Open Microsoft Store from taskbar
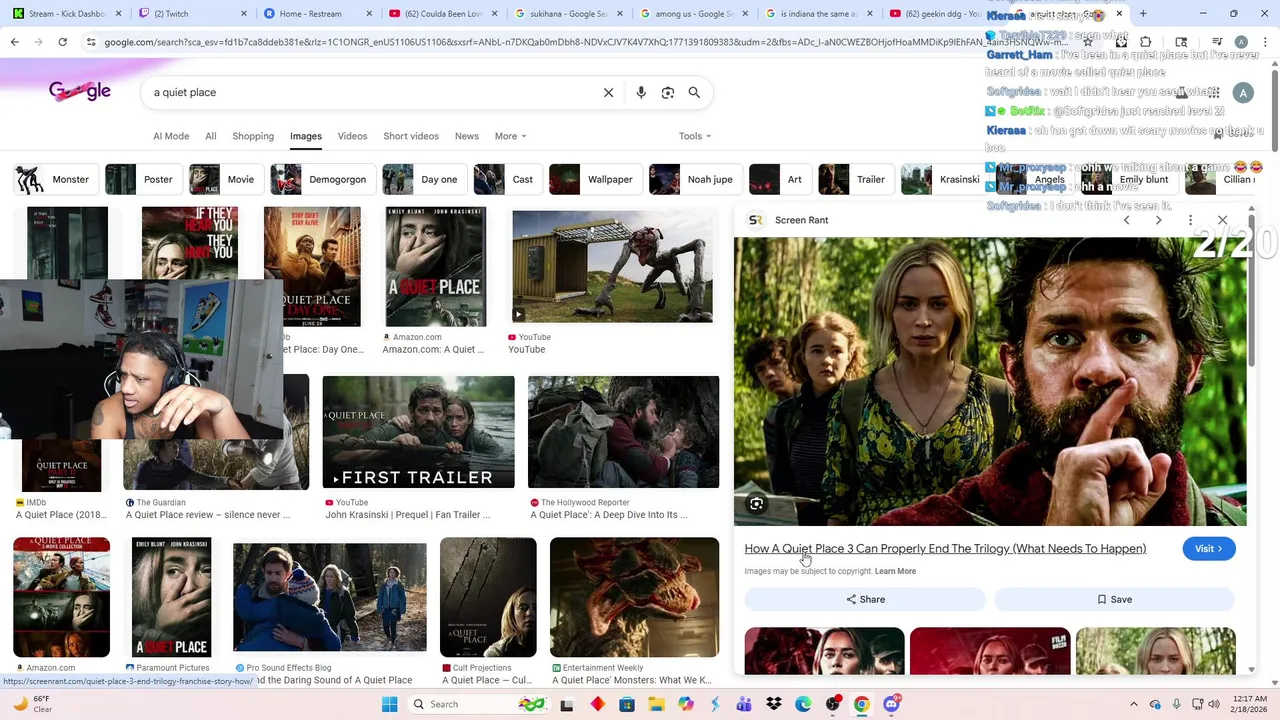This screenshot has height=720, width=1280. click(x=627, y=704)
